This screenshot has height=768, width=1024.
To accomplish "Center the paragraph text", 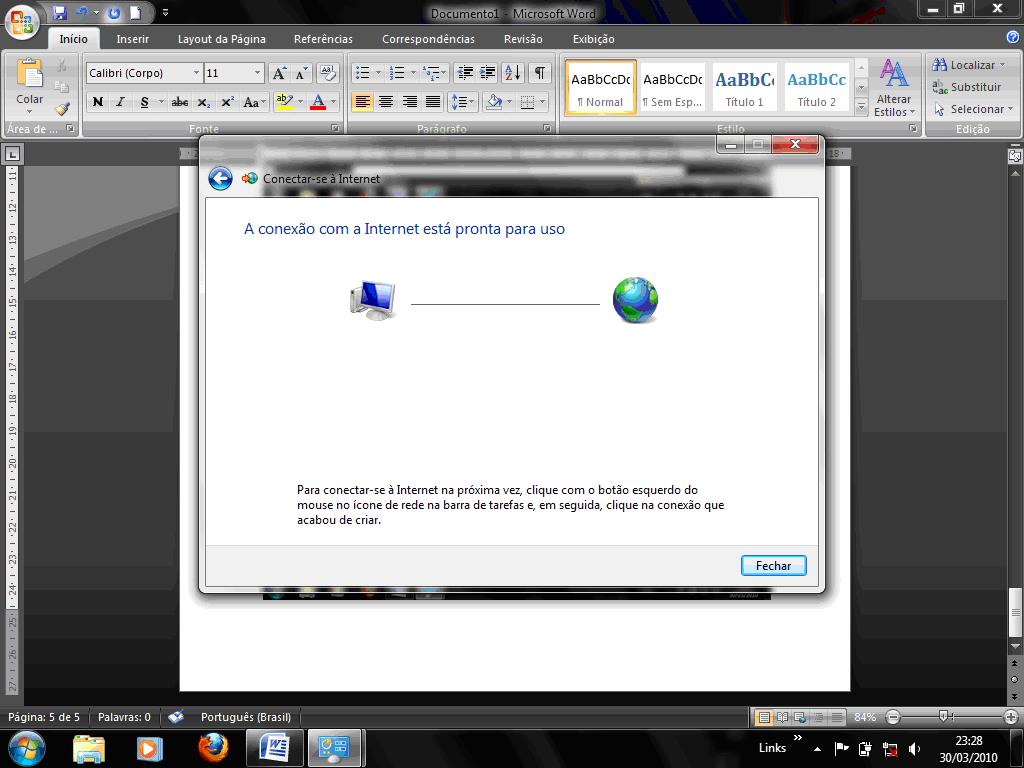I will tap(386, 102).
